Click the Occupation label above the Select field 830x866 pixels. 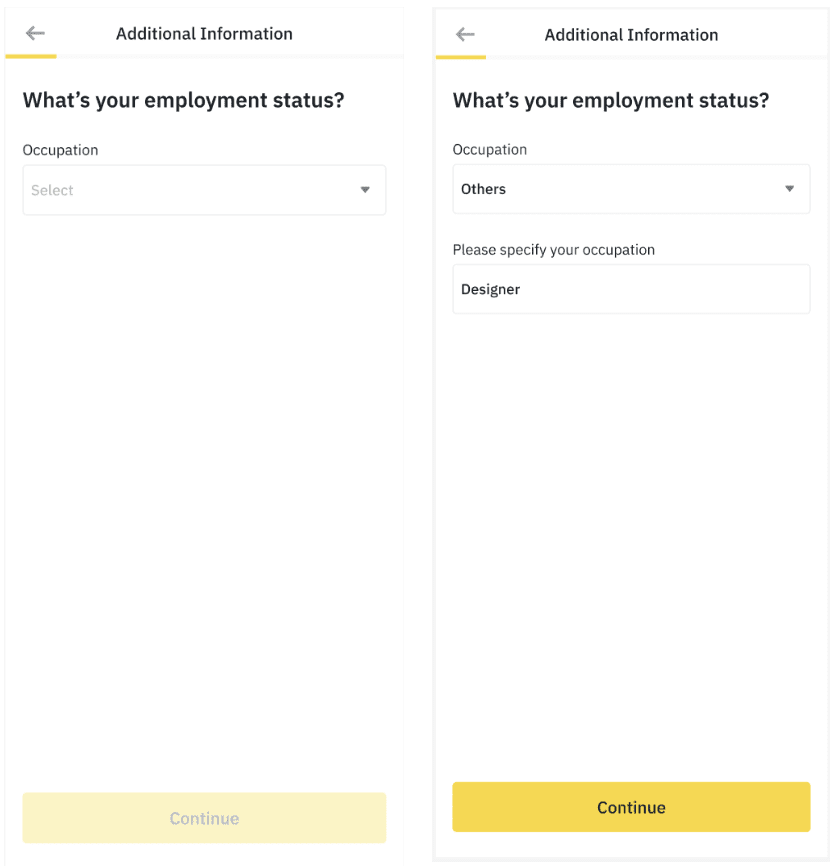[60, 150]
